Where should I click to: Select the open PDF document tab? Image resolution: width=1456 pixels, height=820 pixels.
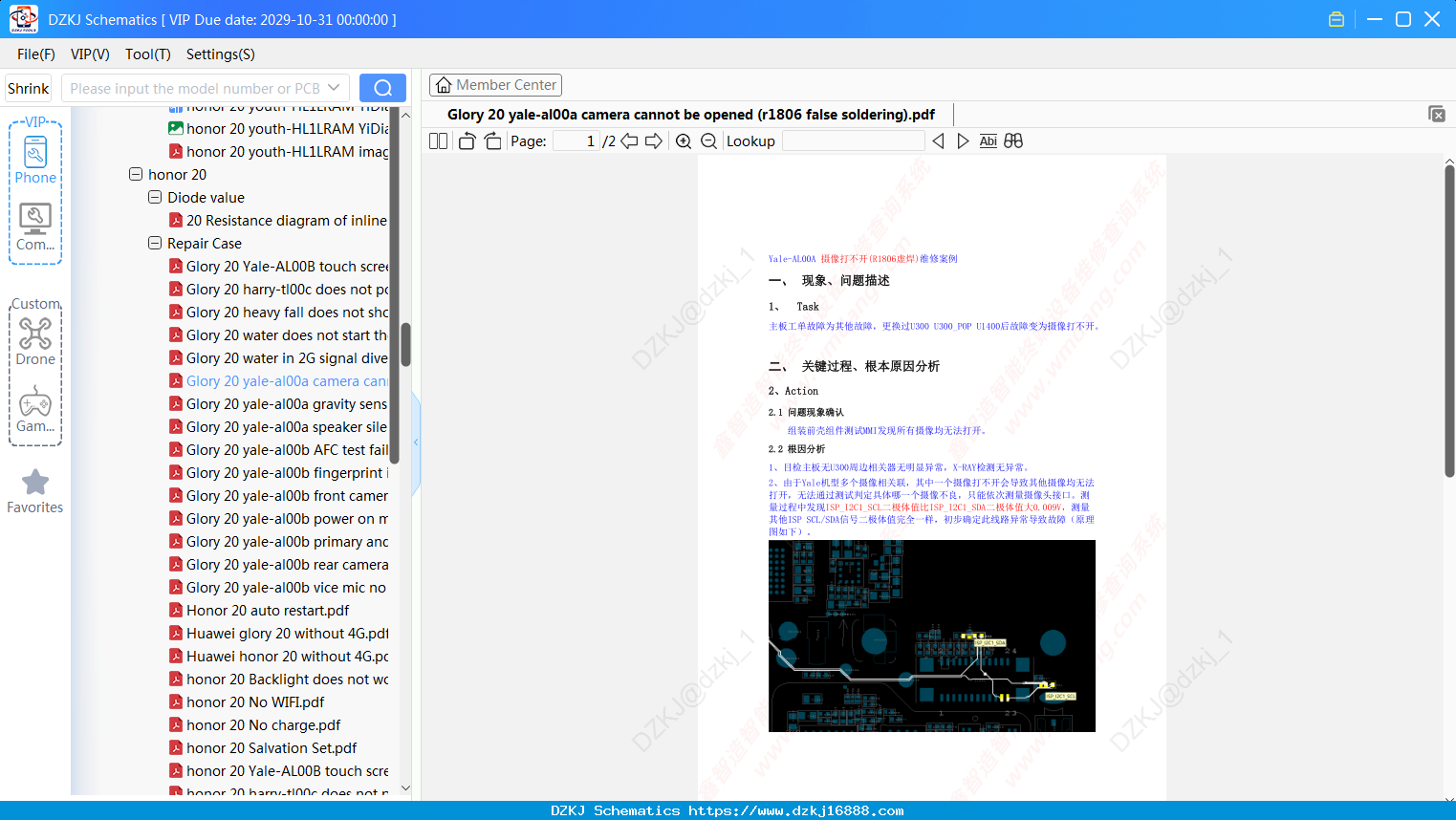pyautogui.click(x=691, y=115)
